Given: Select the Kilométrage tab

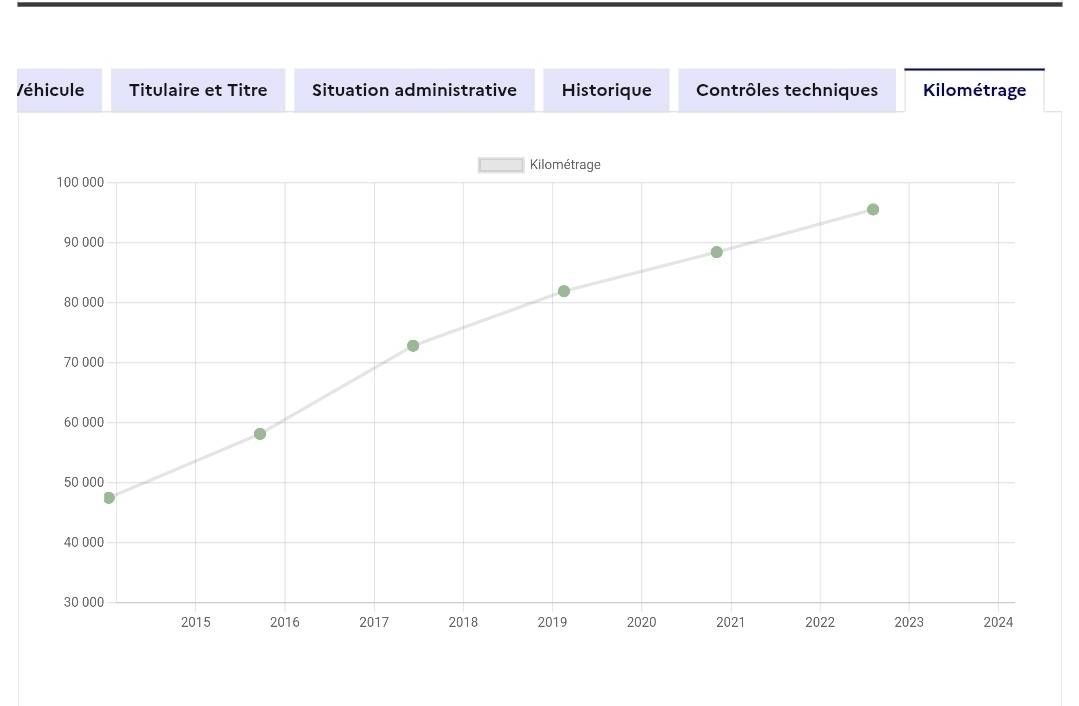Looking at the screenshot, I should [974, 90].
